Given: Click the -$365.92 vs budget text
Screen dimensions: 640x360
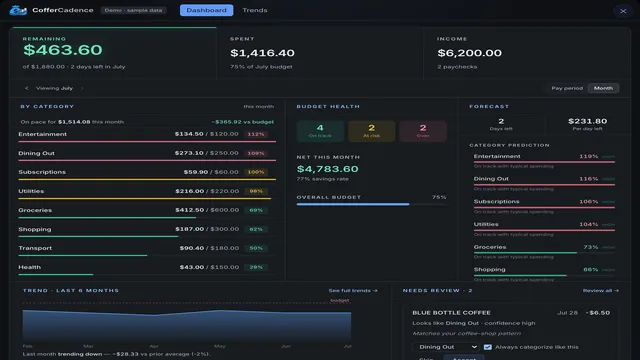Looking at the screenshot, I should (x=242, y=122).
